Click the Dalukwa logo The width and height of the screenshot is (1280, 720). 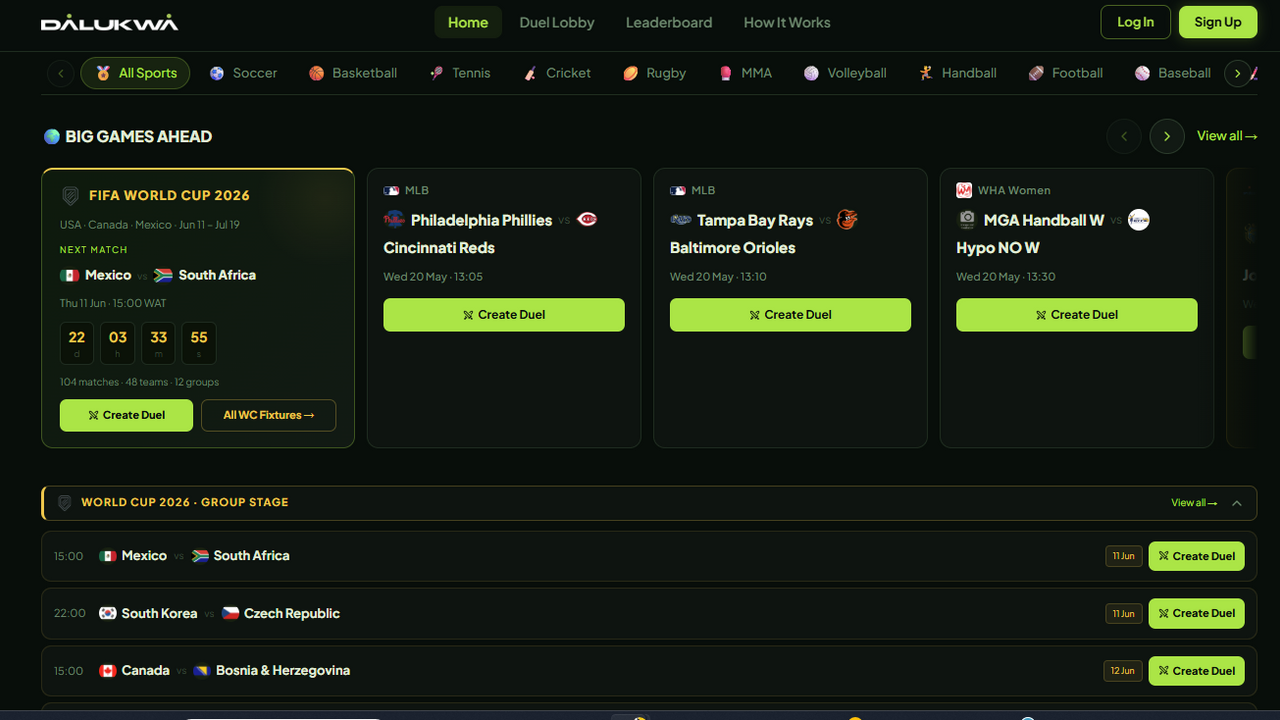click(109, 22)
